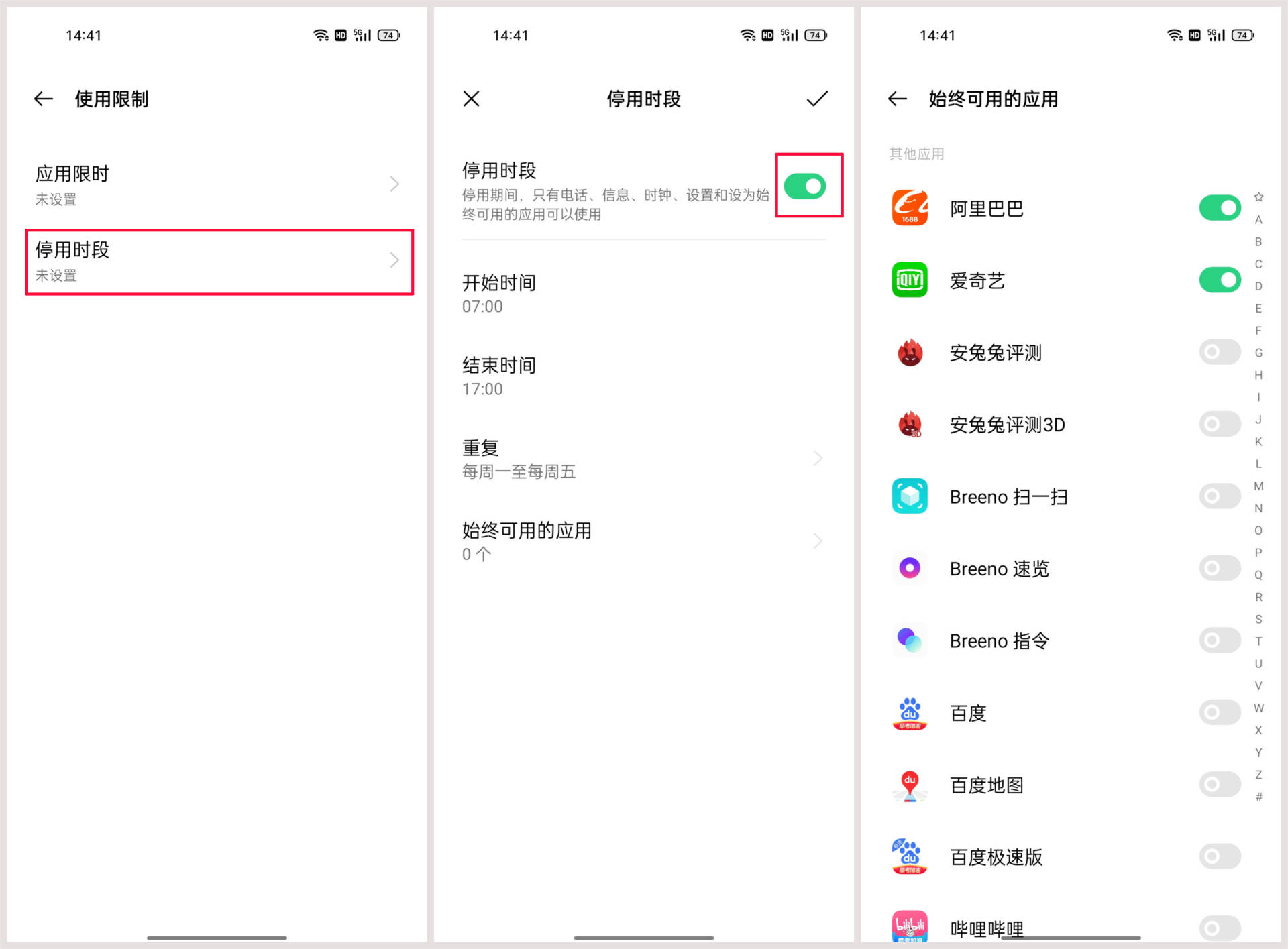Open the 安兔兔评测3D app icon
This screenshot has width=1288, height=949.
point(909,425)
